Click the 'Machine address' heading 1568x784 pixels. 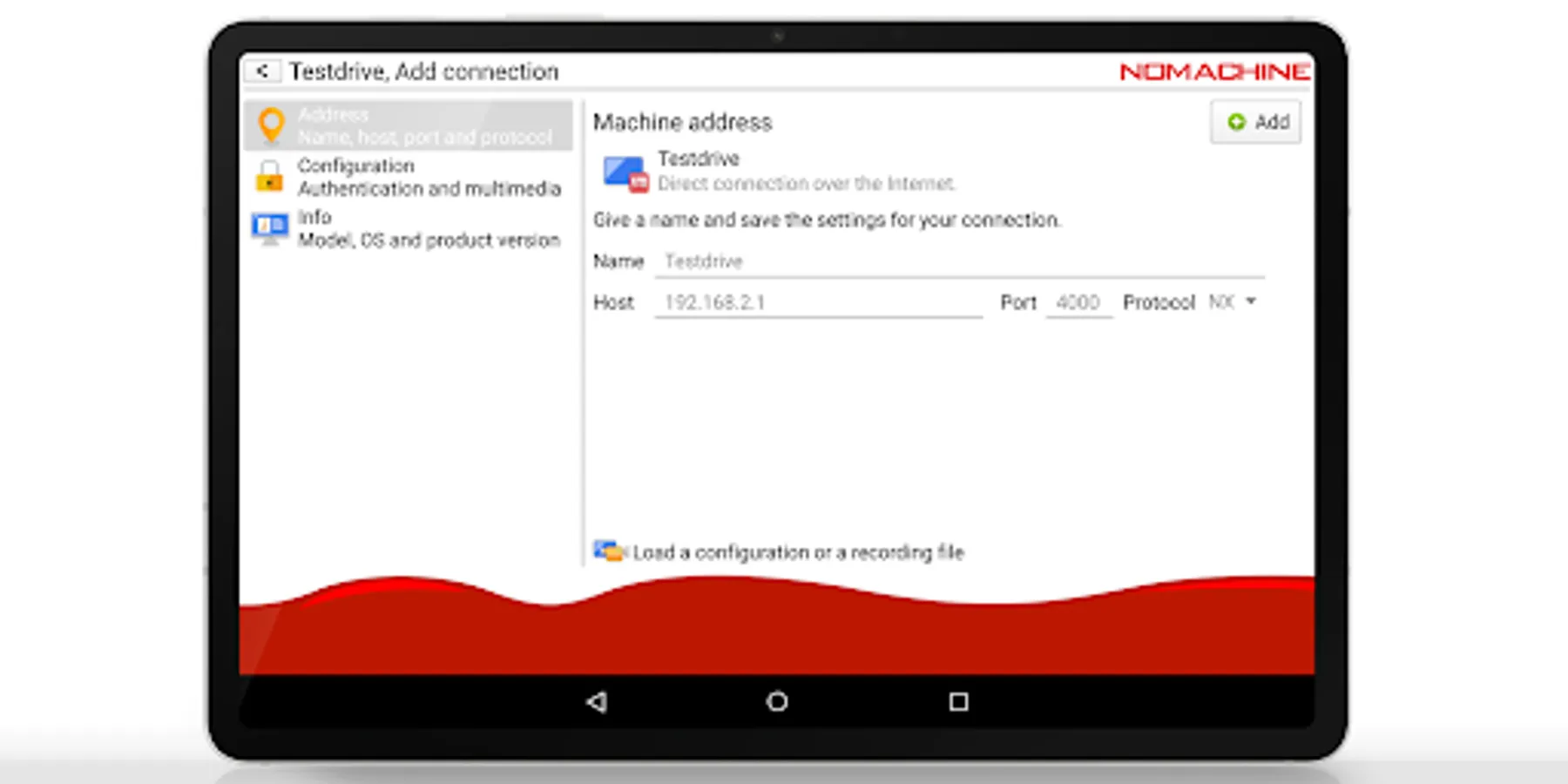tap(683, 122)
